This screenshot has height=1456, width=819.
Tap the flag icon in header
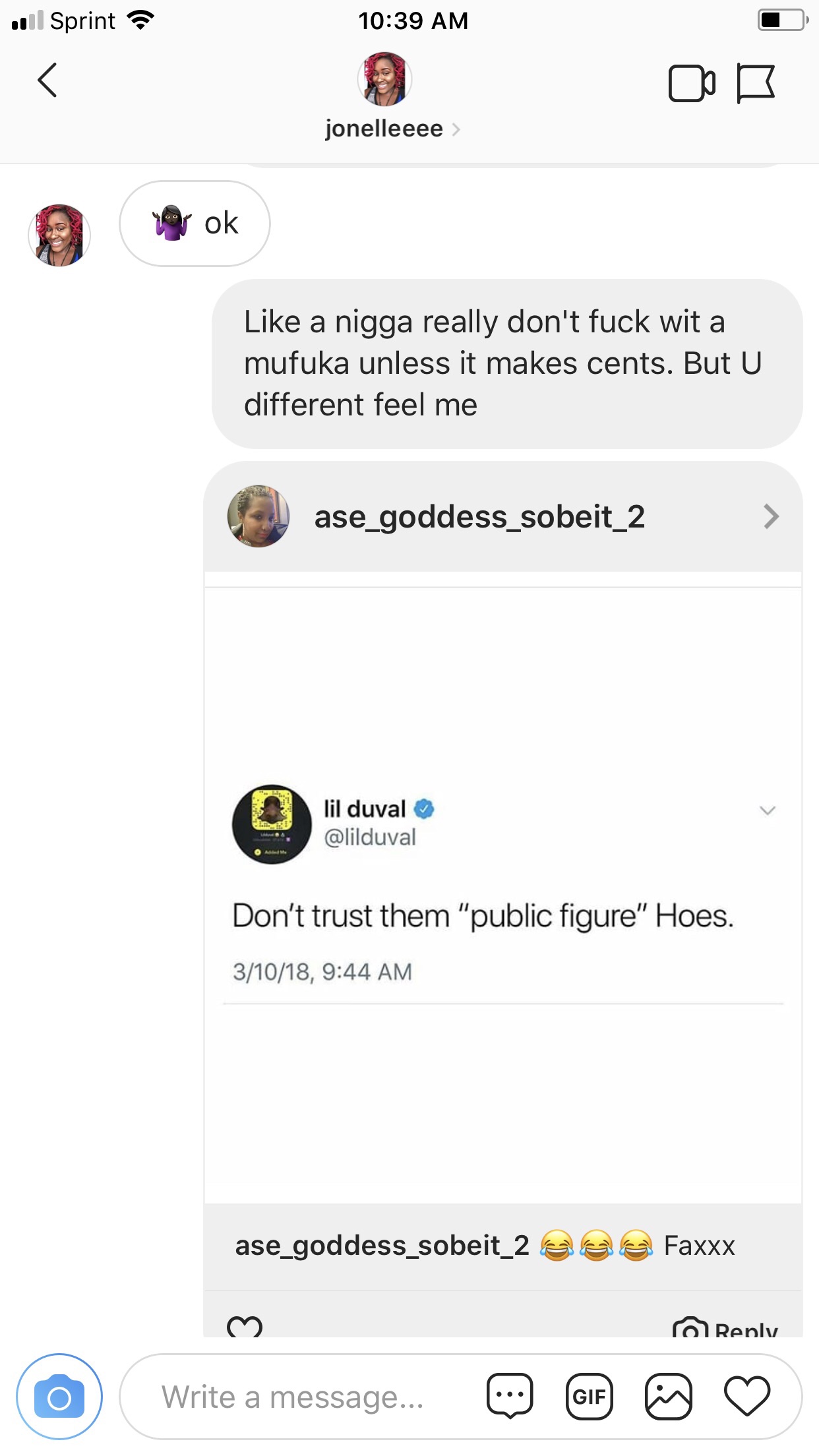click(x=756, y=83)
